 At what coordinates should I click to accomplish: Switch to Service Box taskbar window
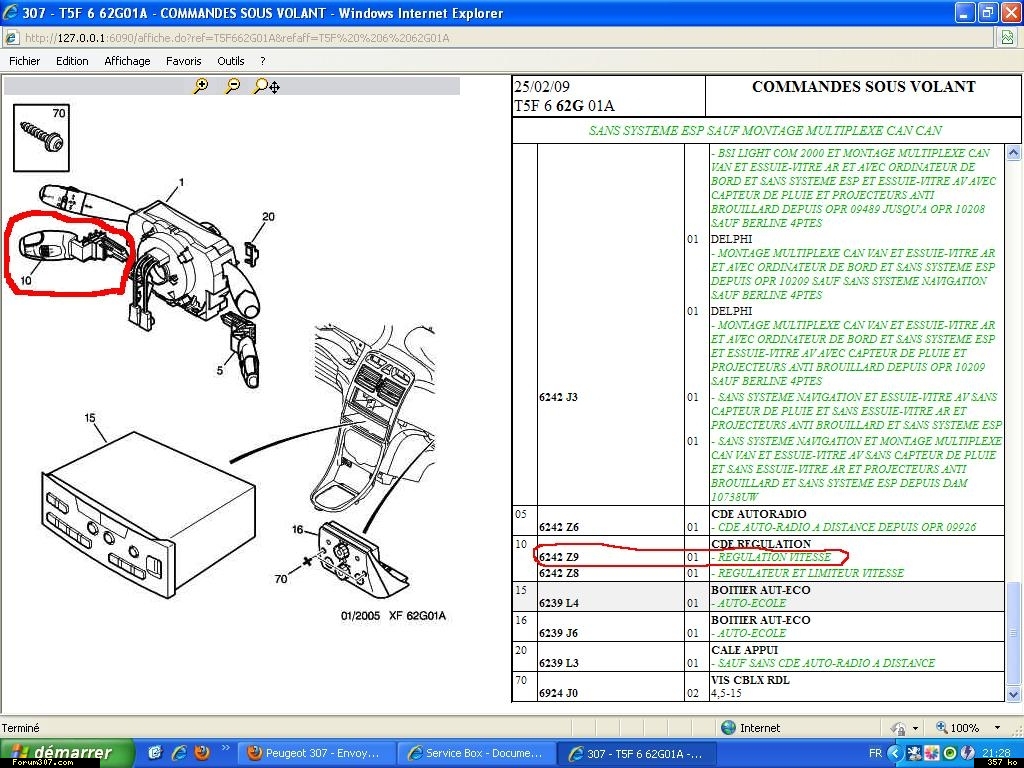pyautogui.click(x=476, y=753)
